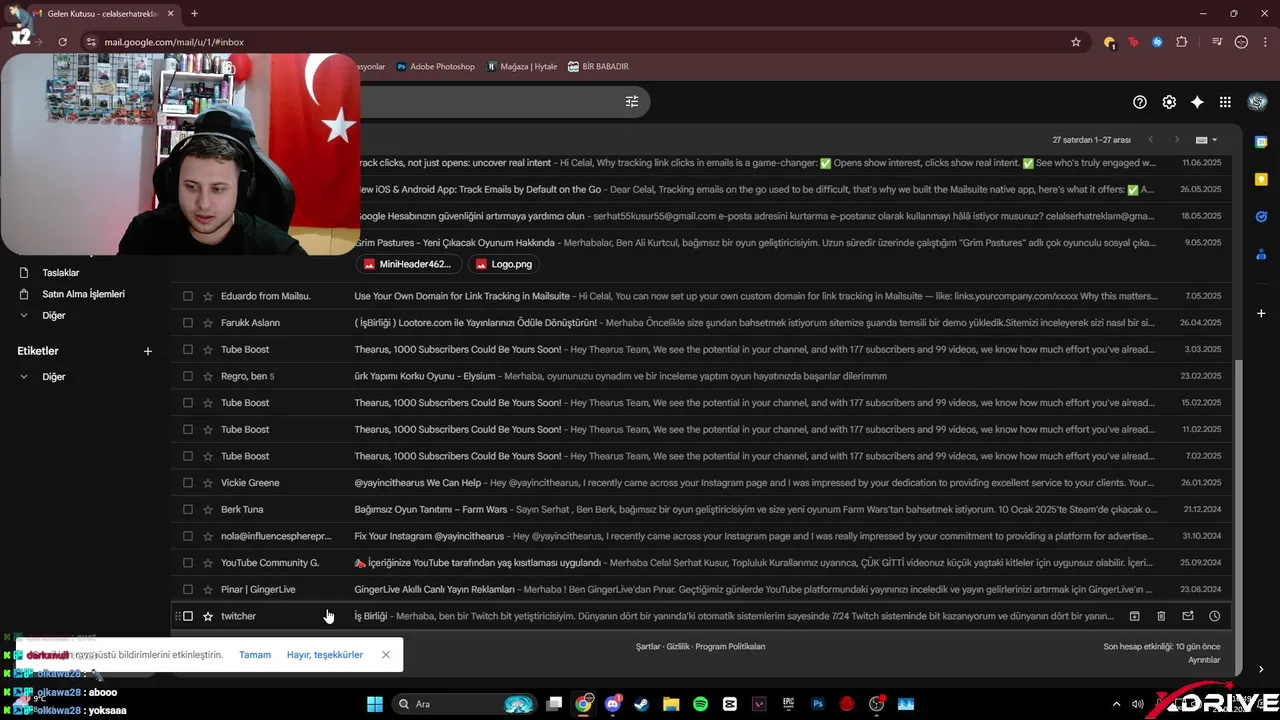Viewport: 1280px width, 720px height.
Task: Open MiniHeader462 attachment chip
Action: click(x=408, y=264)
